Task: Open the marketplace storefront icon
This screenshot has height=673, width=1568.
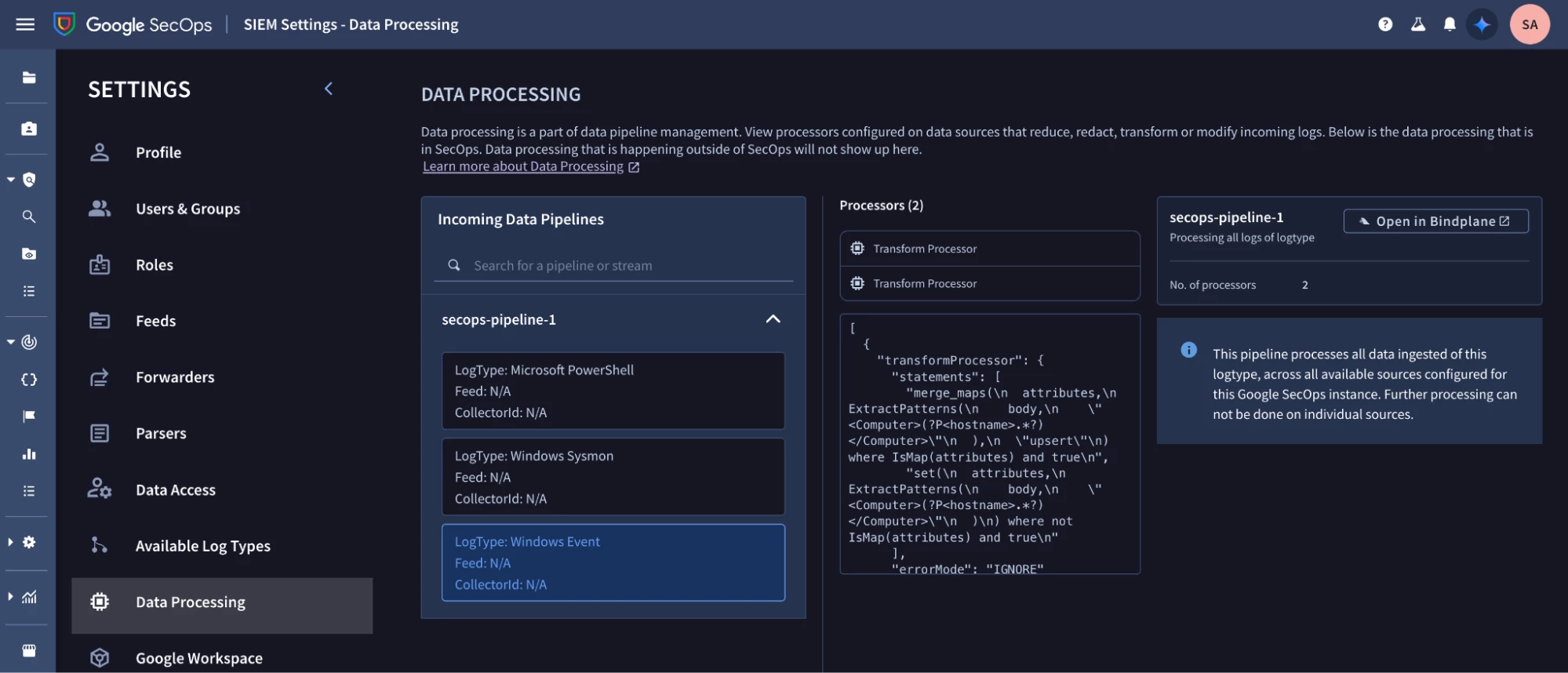Action: coord(29,650)
